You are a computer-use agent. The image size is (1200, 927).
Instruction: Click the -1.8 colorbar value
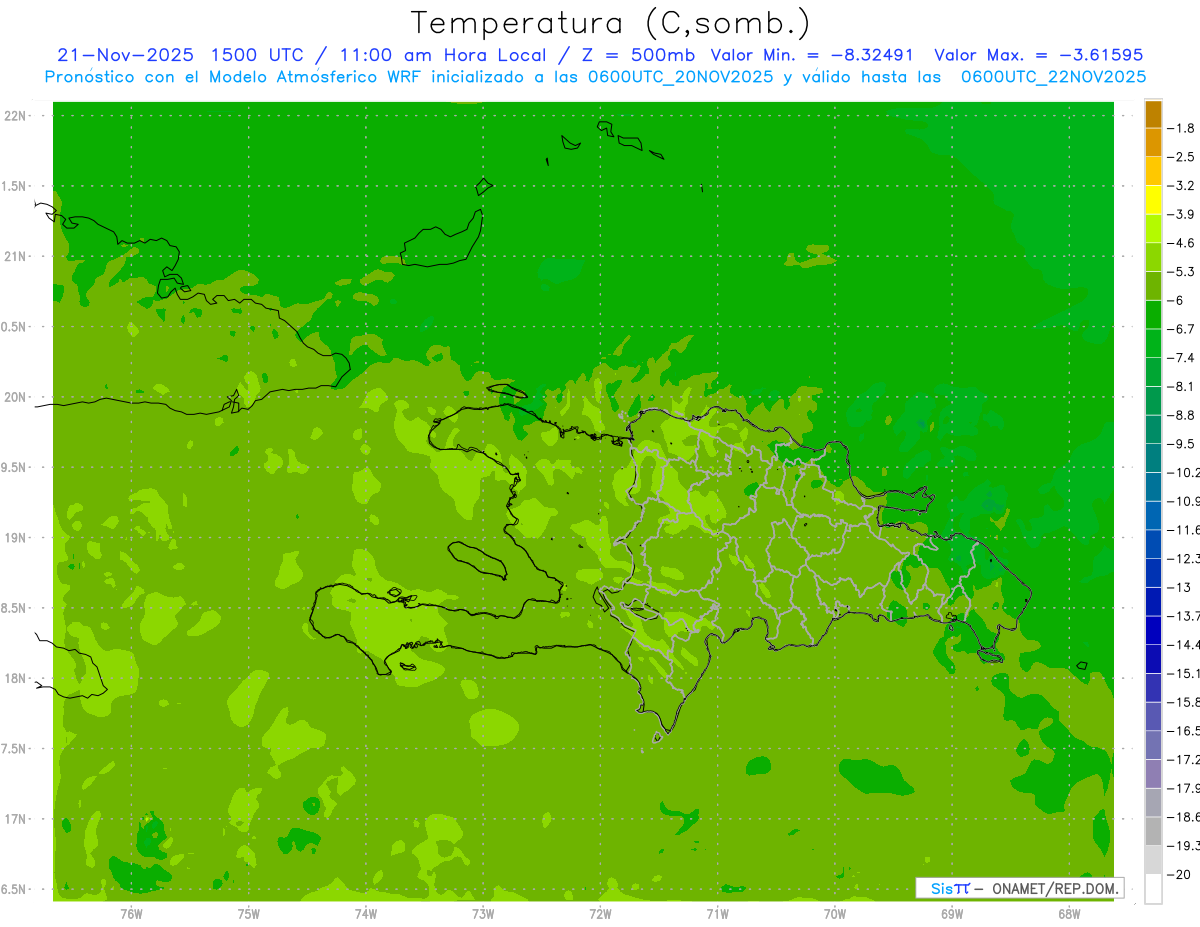pos(1182,128)
